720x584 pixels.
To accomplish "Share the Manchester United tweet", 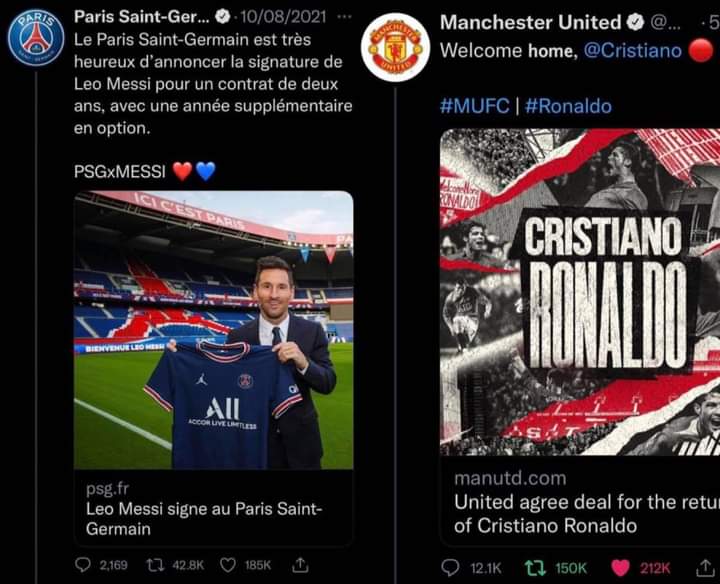I will [705, 568].
